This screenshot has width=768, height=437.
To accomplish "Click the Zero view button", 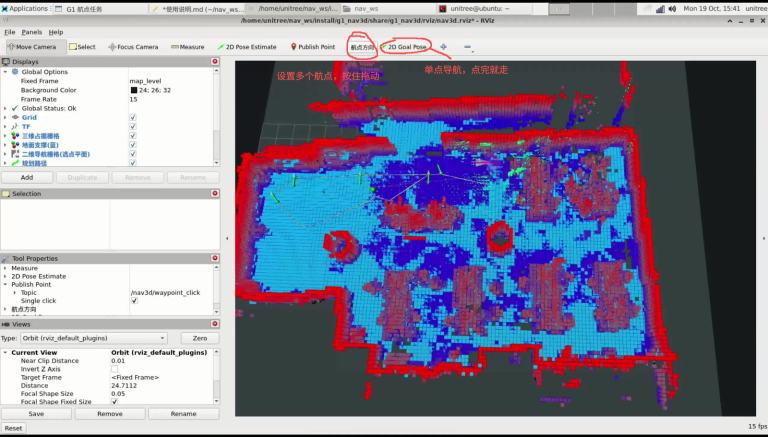I will pos(200,338).
